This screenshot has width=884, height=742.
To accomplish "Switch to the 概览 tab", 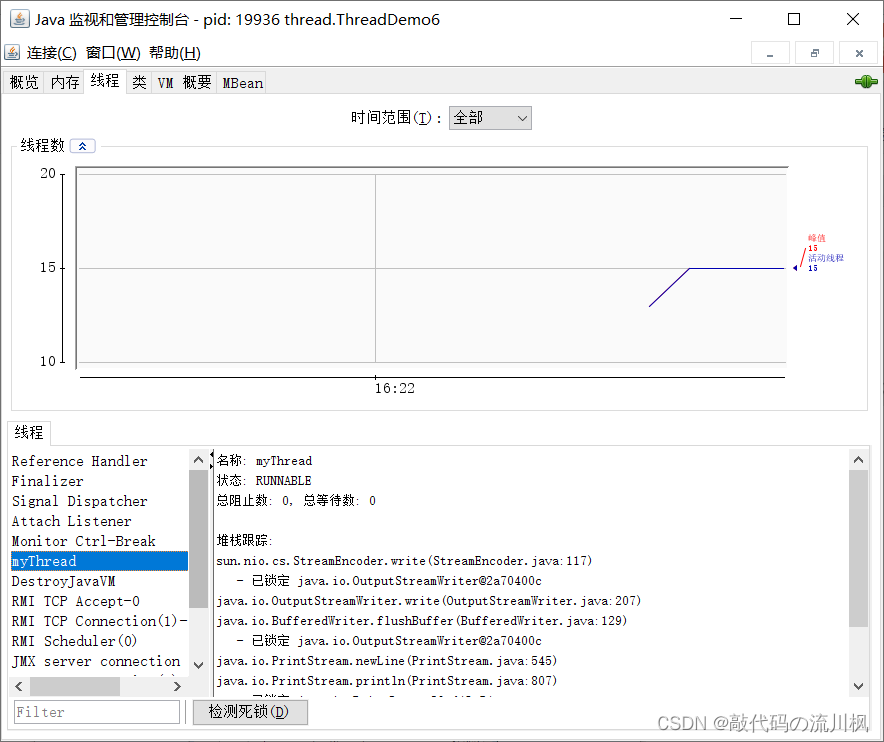I will tap(24, 83).
